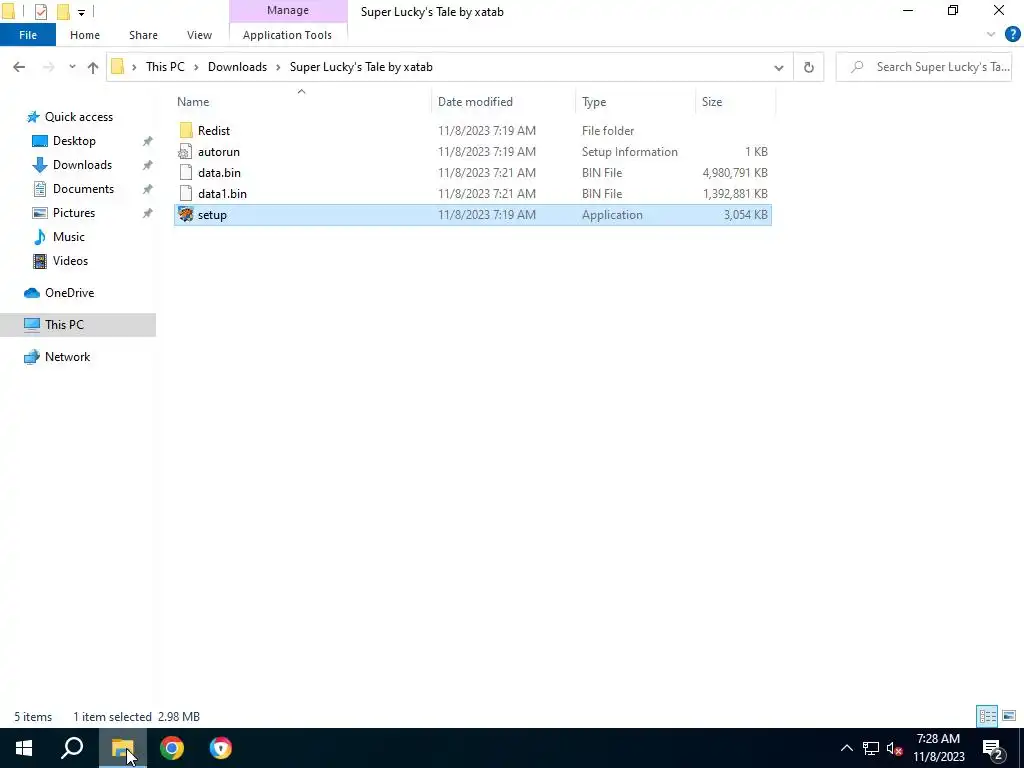Open the taskbar clock and date

coord(938,748)
